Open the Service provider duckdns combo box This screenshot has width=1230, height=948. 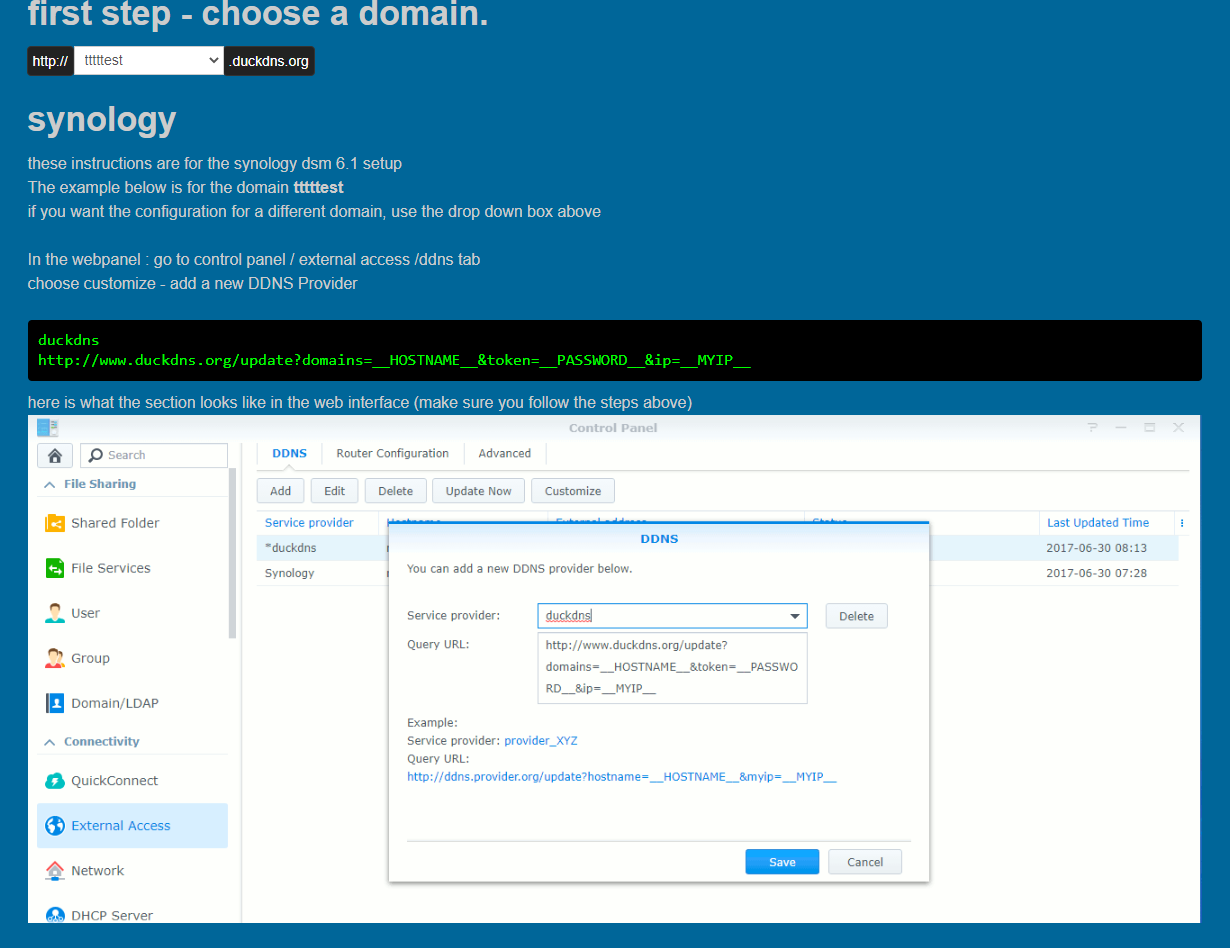[x=672, y=616]
